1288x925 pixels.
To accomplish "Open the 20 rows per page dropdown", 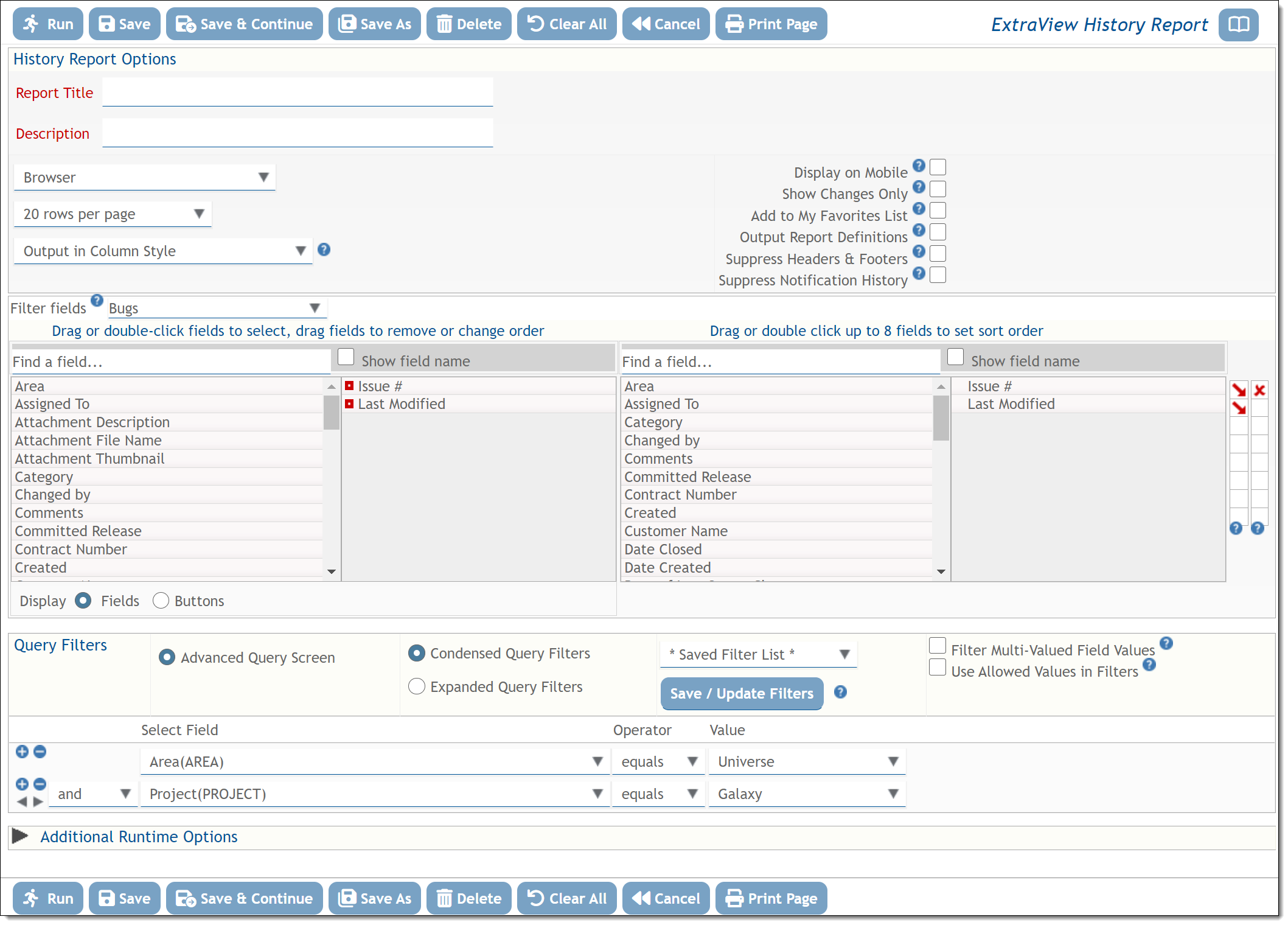I will point(113,214).
